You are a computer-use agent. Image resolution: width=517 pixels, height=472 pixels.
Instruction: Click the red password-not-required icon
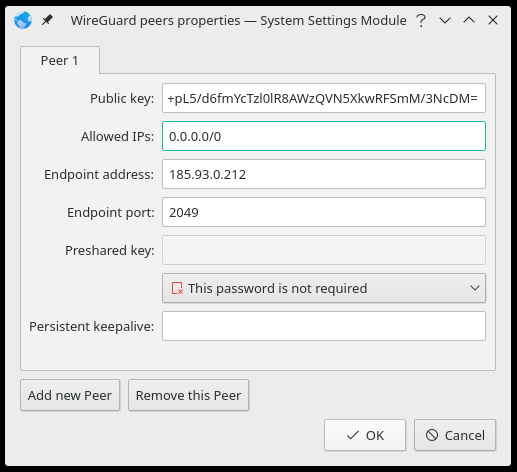[177, 288]
